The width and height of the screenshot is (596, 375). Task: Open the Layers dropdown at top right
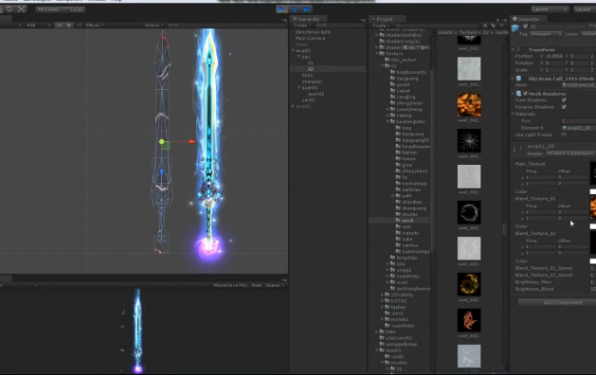click(x=550, y=9)
